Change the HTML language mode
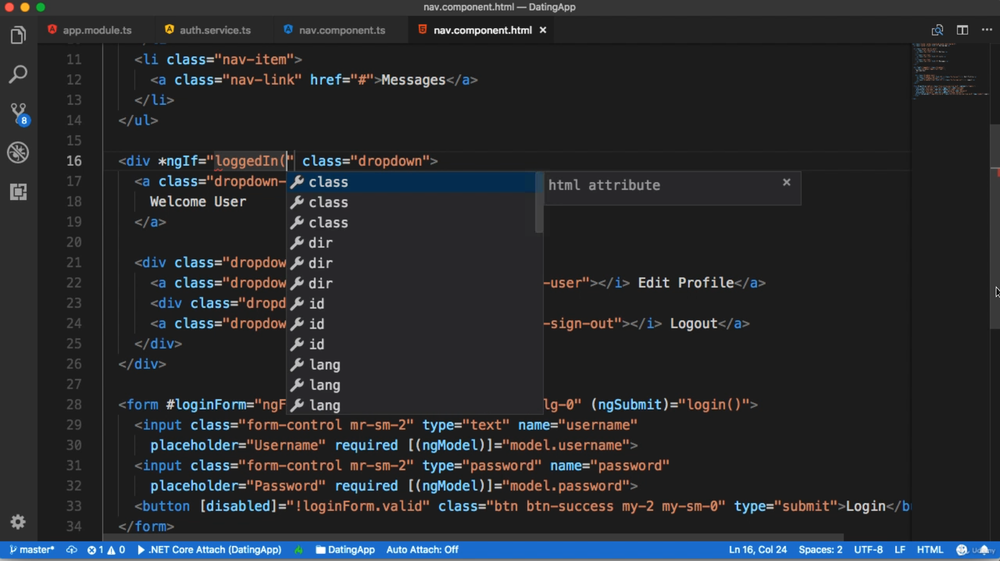 tap(930, 550)
